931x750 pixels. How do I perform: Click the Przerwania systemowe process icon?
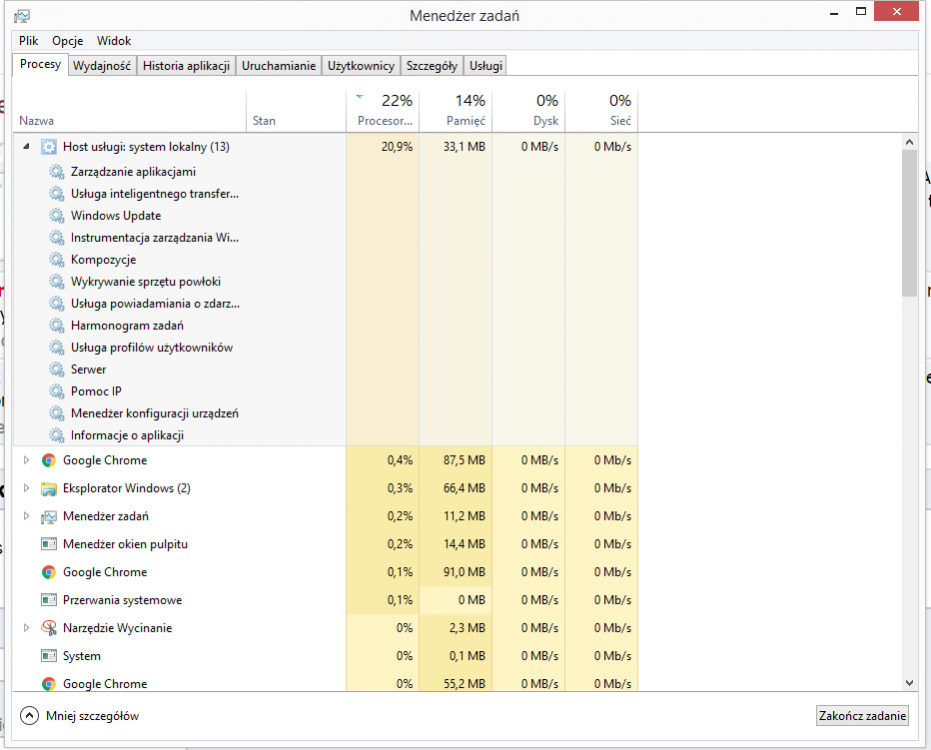coord(49,600)
